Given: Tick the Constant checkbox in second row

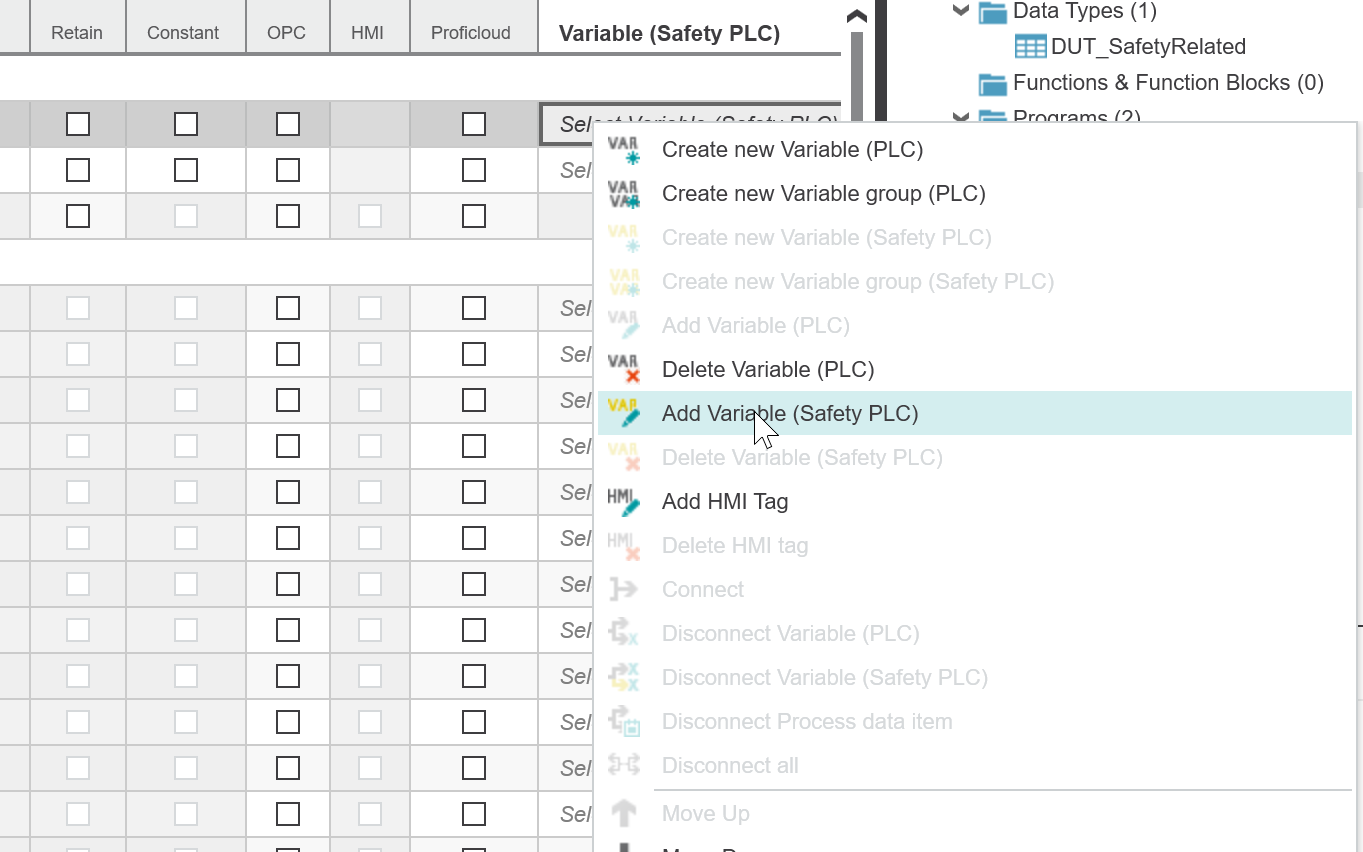Looking at the screenshot, I should (x=186, y=170).
